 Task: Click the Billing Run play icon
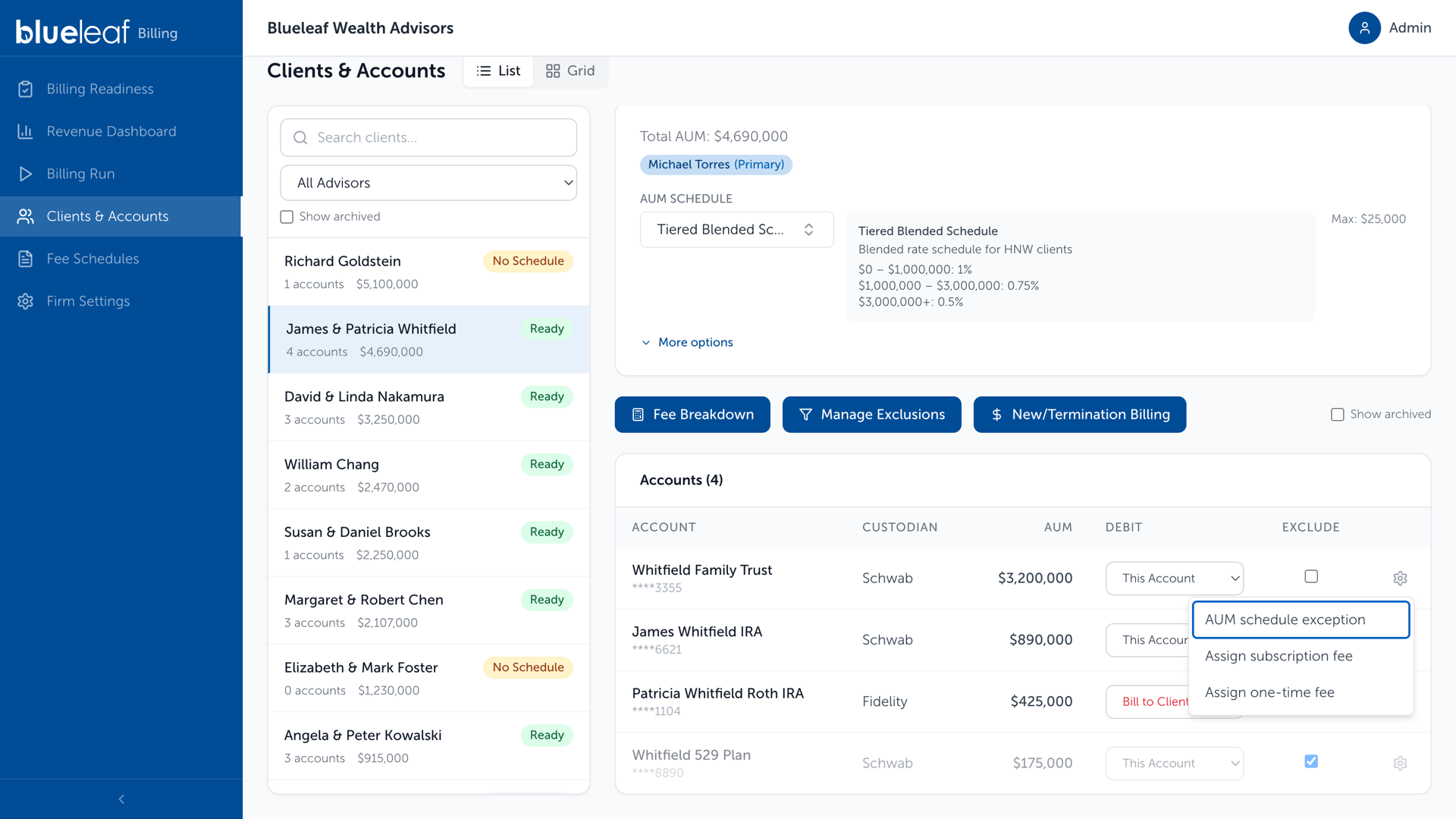[x=26, y=174]
